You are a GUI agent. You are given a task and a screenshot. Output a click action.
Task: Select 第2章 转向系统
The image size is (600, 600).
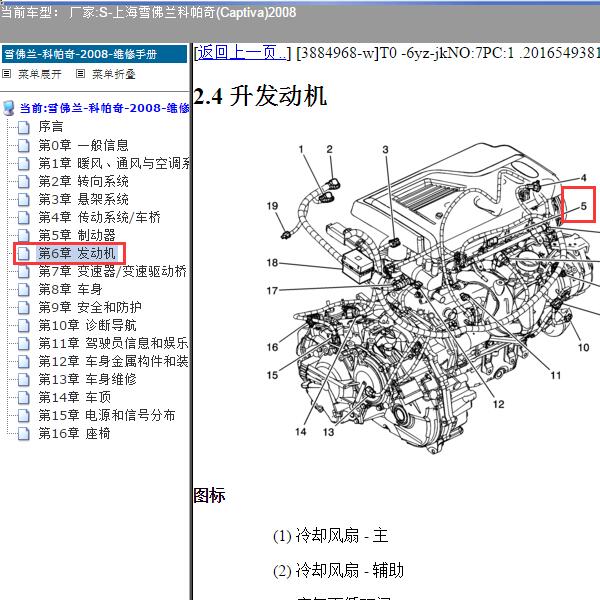pyautogui.click(x=83, y=181)
